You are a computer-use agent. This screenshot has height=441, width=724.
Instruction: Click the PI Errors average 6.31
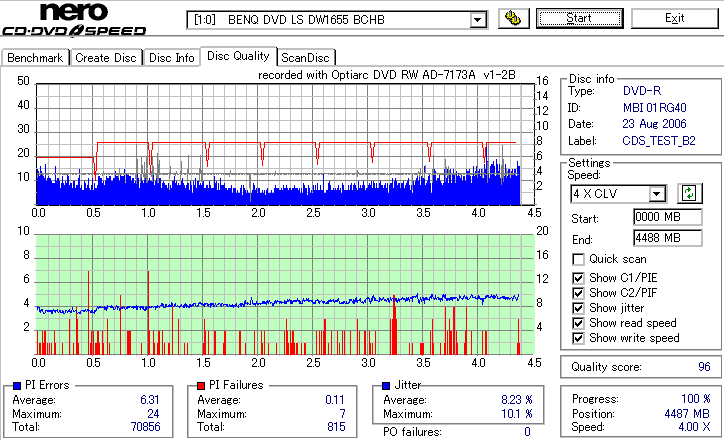(x=150, y=400)
